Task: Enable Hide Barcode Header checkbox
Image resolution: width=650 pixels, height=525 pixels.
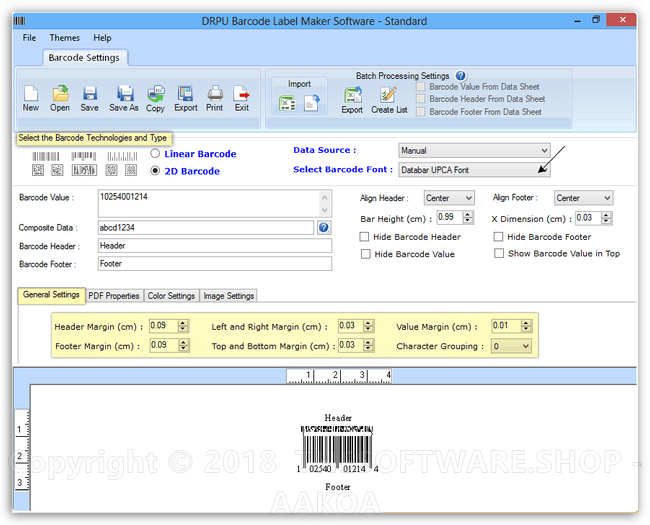Action: point(366,237)
